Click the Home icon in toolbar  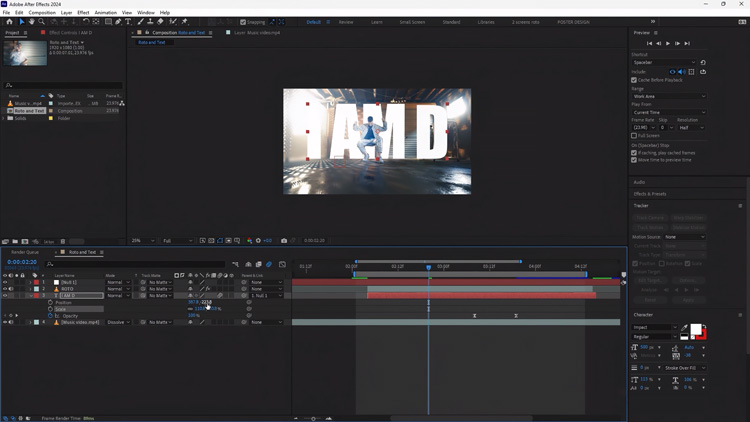(9, 22)
